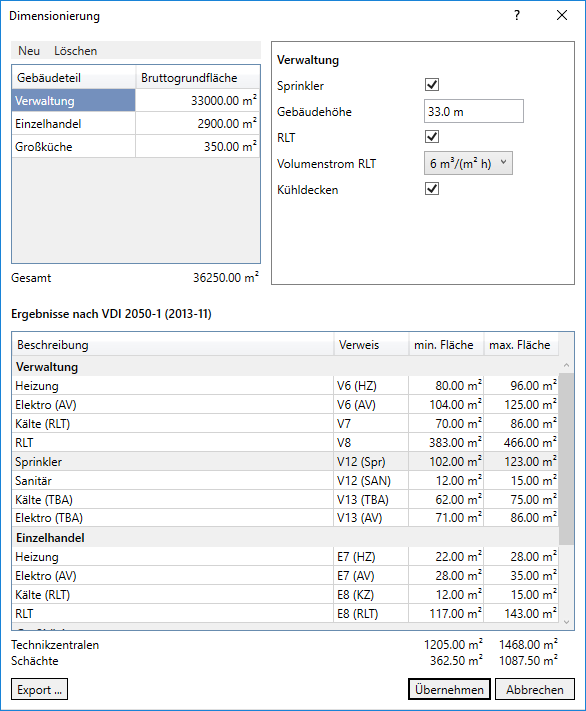The image size is (586, 711).
Task: Click the Löschen menu item
Action: pos(75,51)
